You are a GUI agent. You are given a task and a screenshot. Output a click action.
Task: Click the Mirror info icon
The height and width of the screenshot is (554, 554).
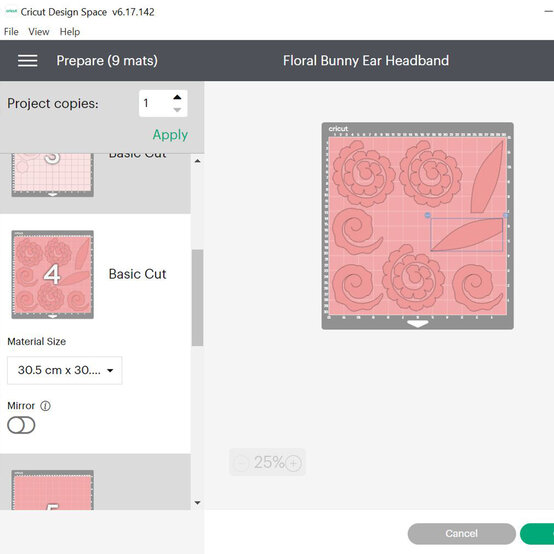coord(45,406)
